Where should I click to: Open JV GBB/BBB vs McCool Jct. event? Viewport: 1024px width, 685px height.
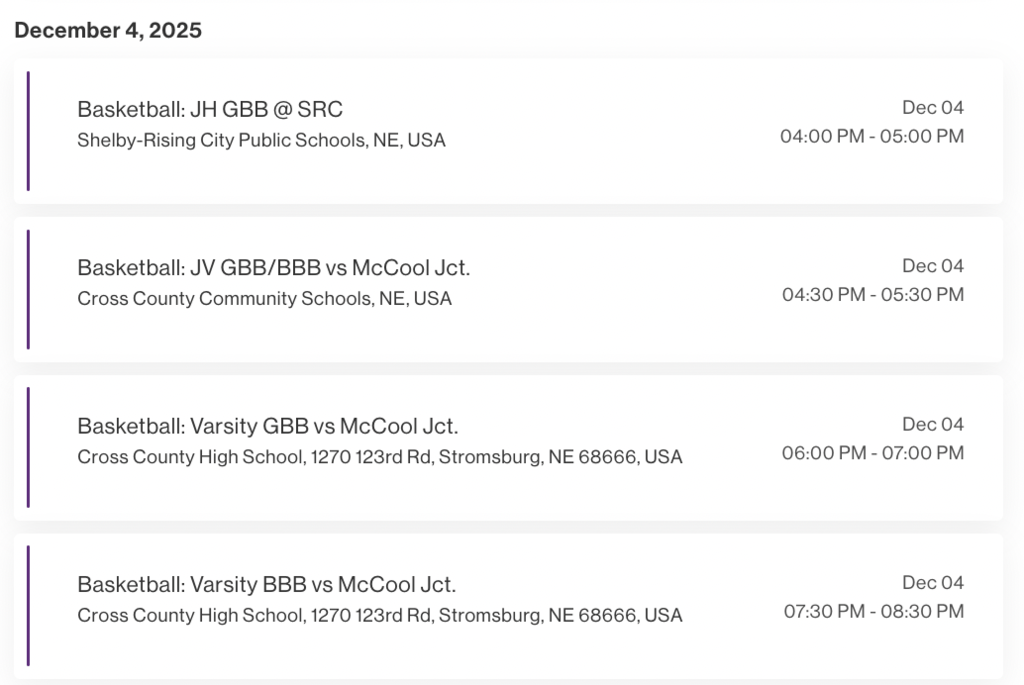(x=273, y=267)
